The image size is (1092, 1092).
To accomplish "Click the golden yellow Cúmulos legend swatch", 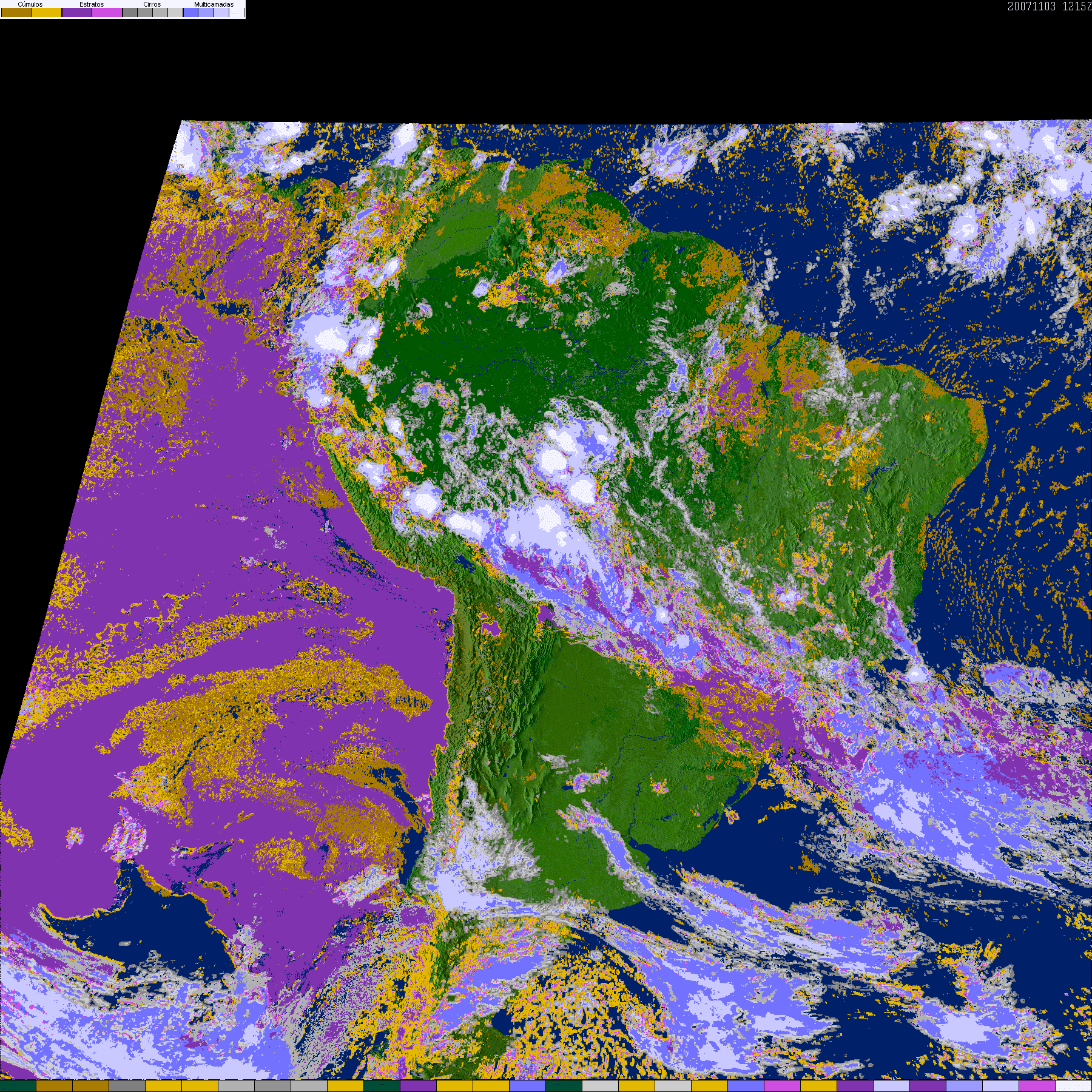I will click(x=47, y=12).
